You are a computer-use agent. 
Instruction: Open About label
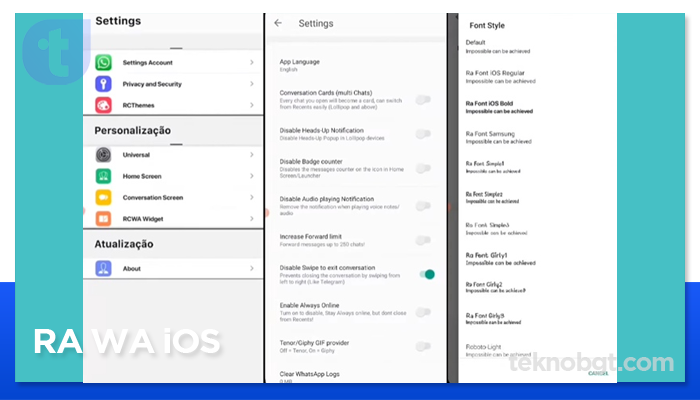click(132, 268)
